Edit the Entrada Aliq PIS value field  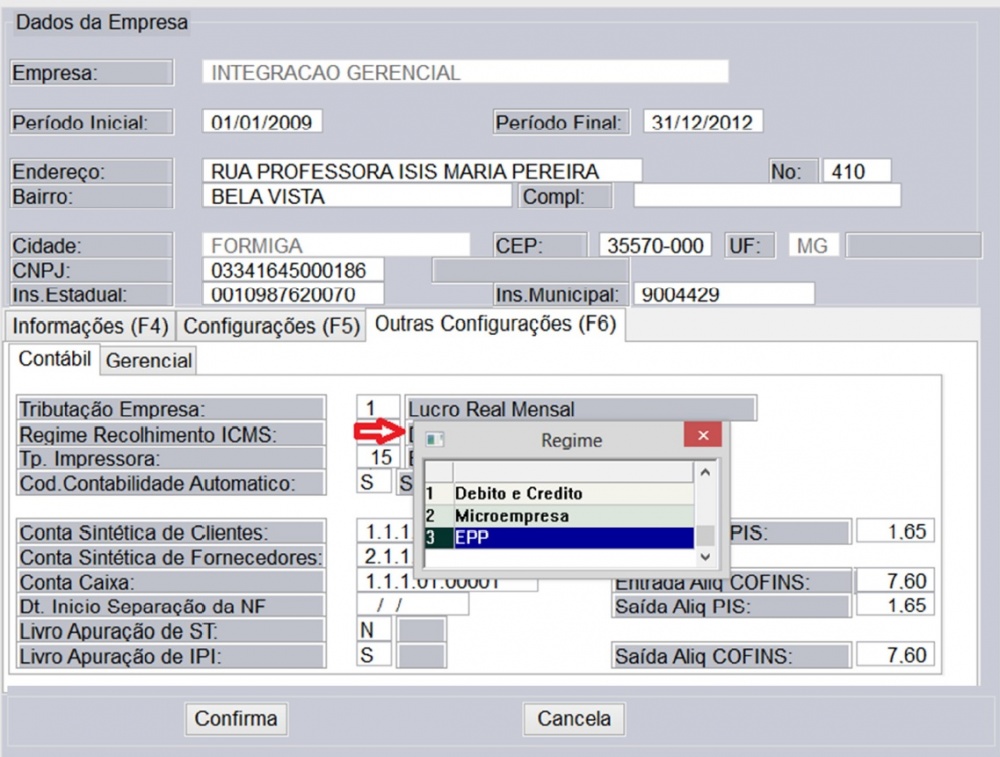(894, 531)
